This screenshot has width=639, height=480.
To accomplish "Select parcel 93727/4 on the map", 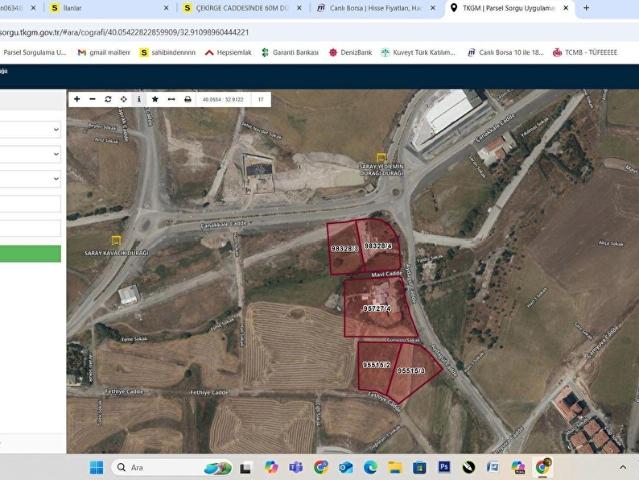I will click(x=377, y=308).
